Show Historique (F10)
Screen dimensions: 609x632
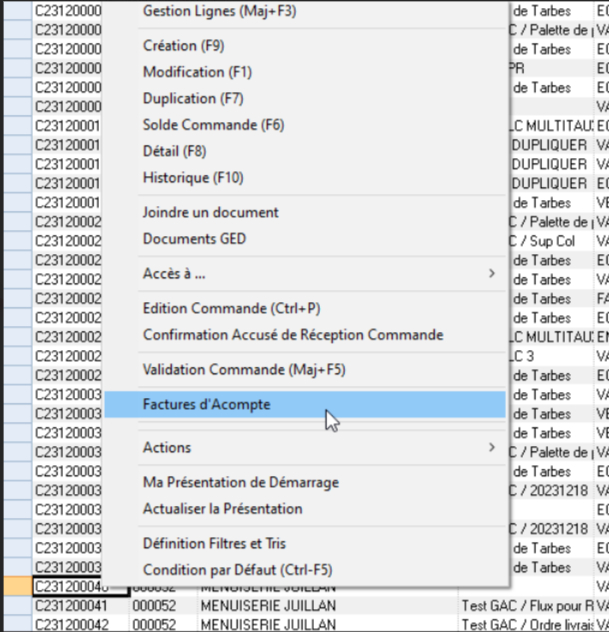pos(193,177)
